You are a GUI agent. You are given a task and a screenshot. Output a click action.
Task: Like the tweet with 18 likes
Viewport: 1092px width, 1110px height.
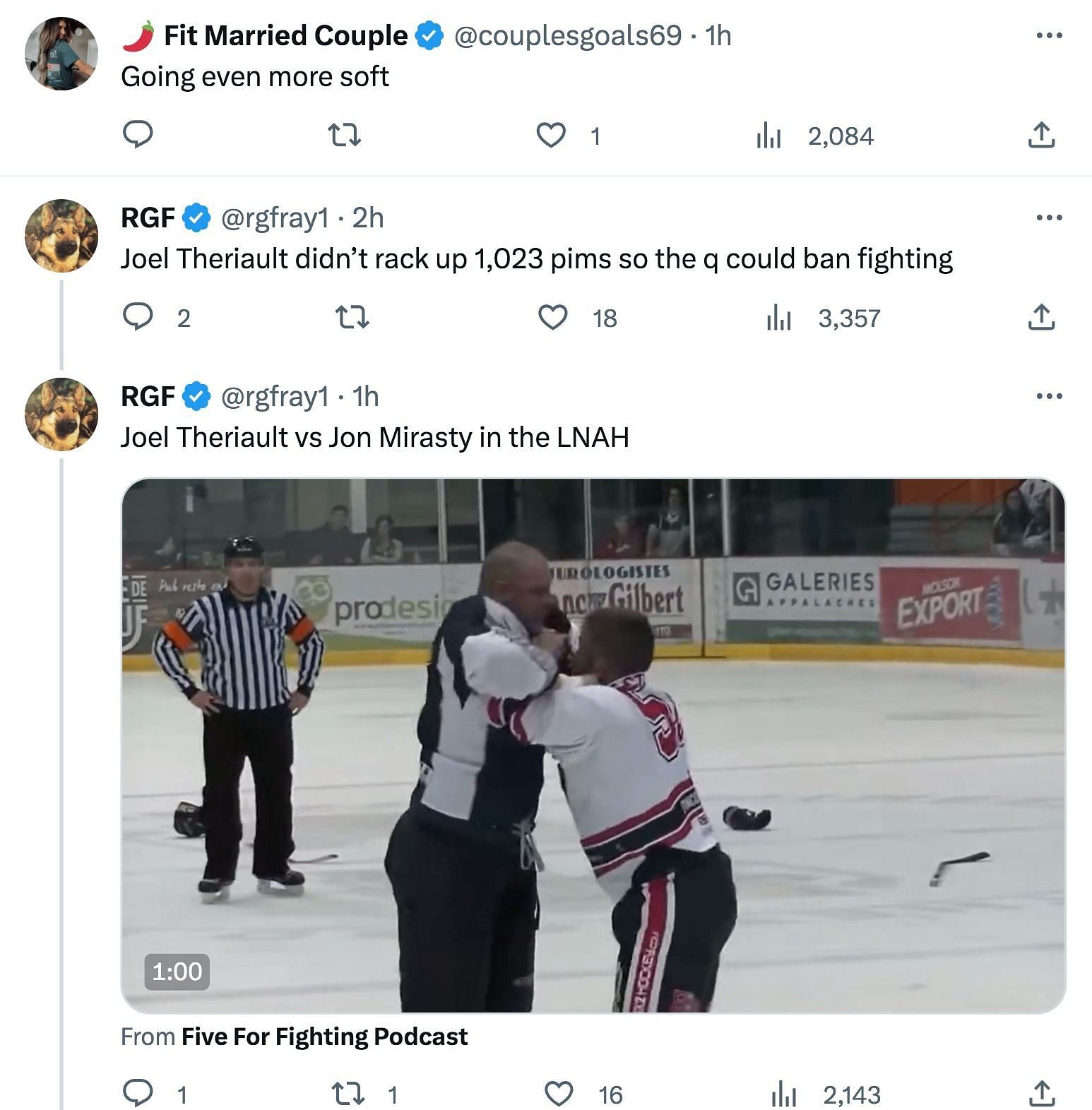click(x=553, y=317)
